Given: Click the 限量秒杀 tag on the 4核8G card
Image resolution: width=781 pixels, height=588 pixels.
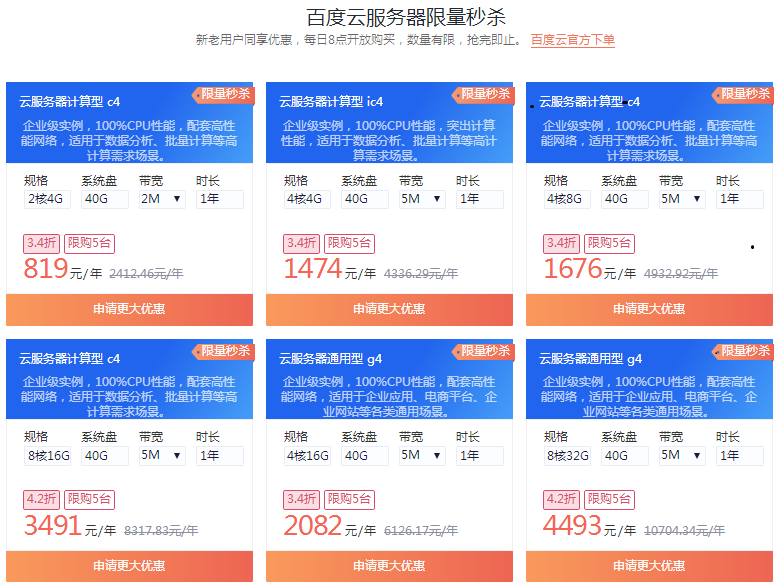Looking at the screenshot, I should point(744,94).
